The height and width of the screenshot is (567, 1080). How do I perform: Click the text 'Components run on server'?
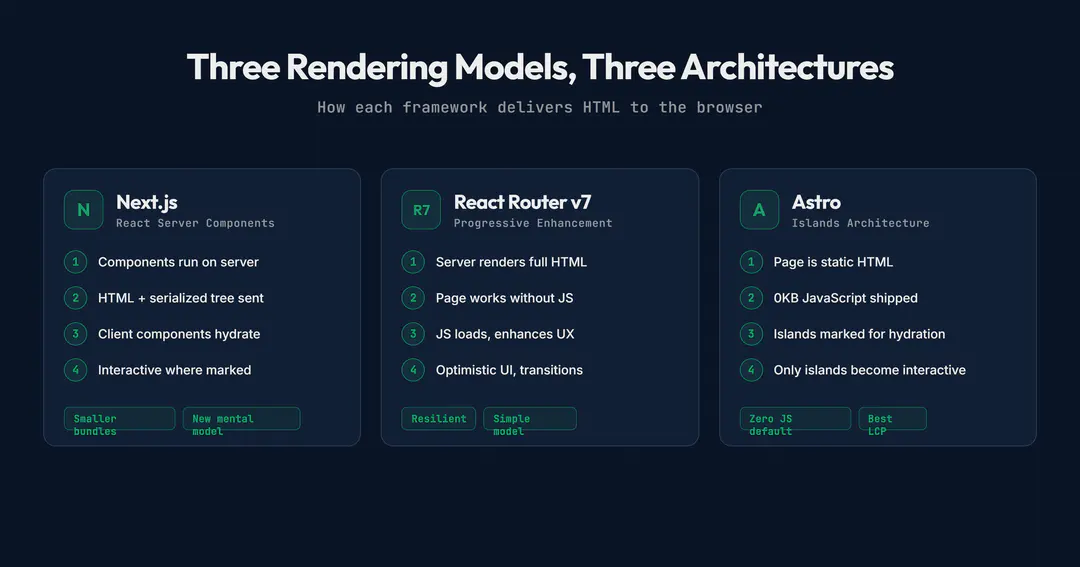178,262
